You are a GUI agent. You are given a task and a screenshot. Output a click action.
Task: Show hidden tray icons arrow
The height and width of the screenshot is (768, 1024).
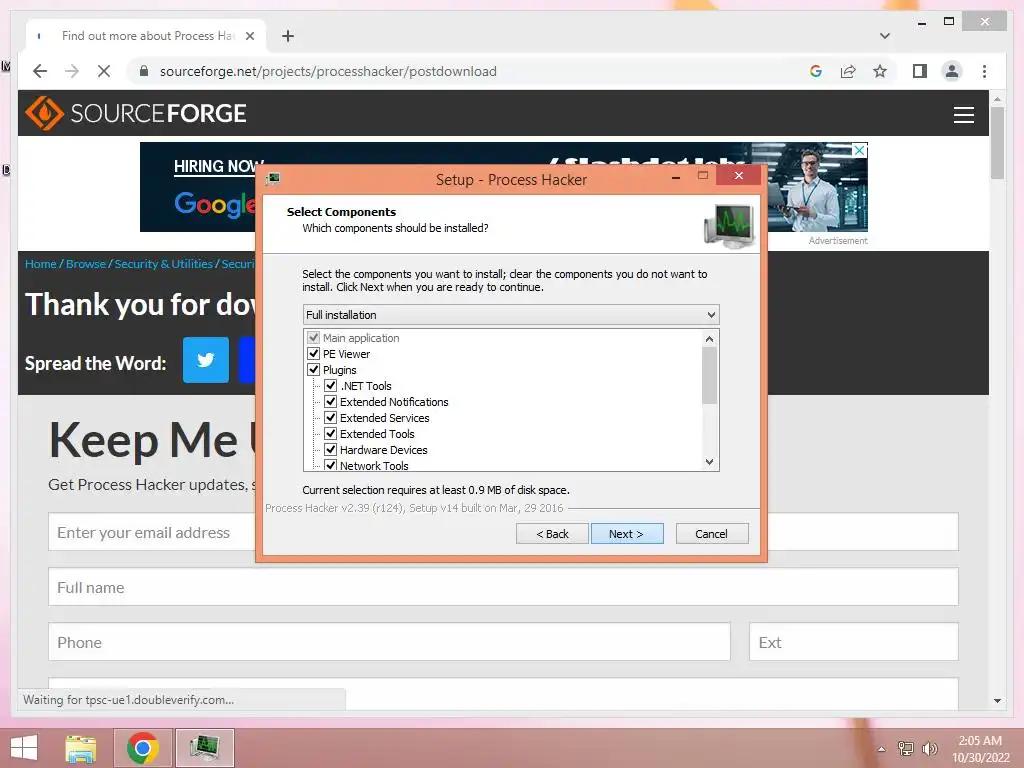881,749
